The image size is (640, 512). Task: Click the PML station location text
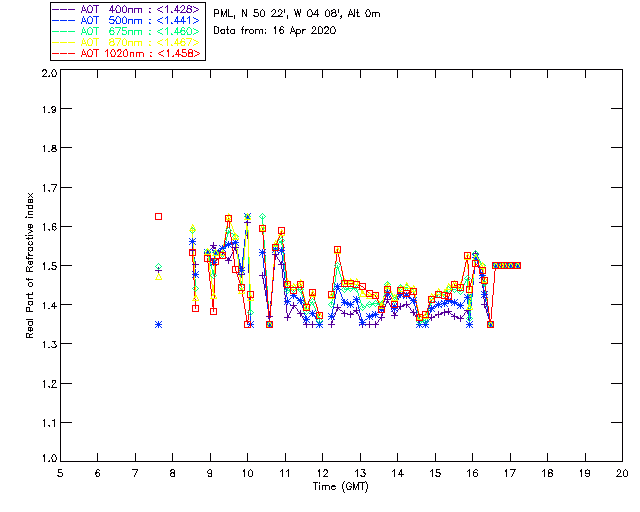[297, 13]
